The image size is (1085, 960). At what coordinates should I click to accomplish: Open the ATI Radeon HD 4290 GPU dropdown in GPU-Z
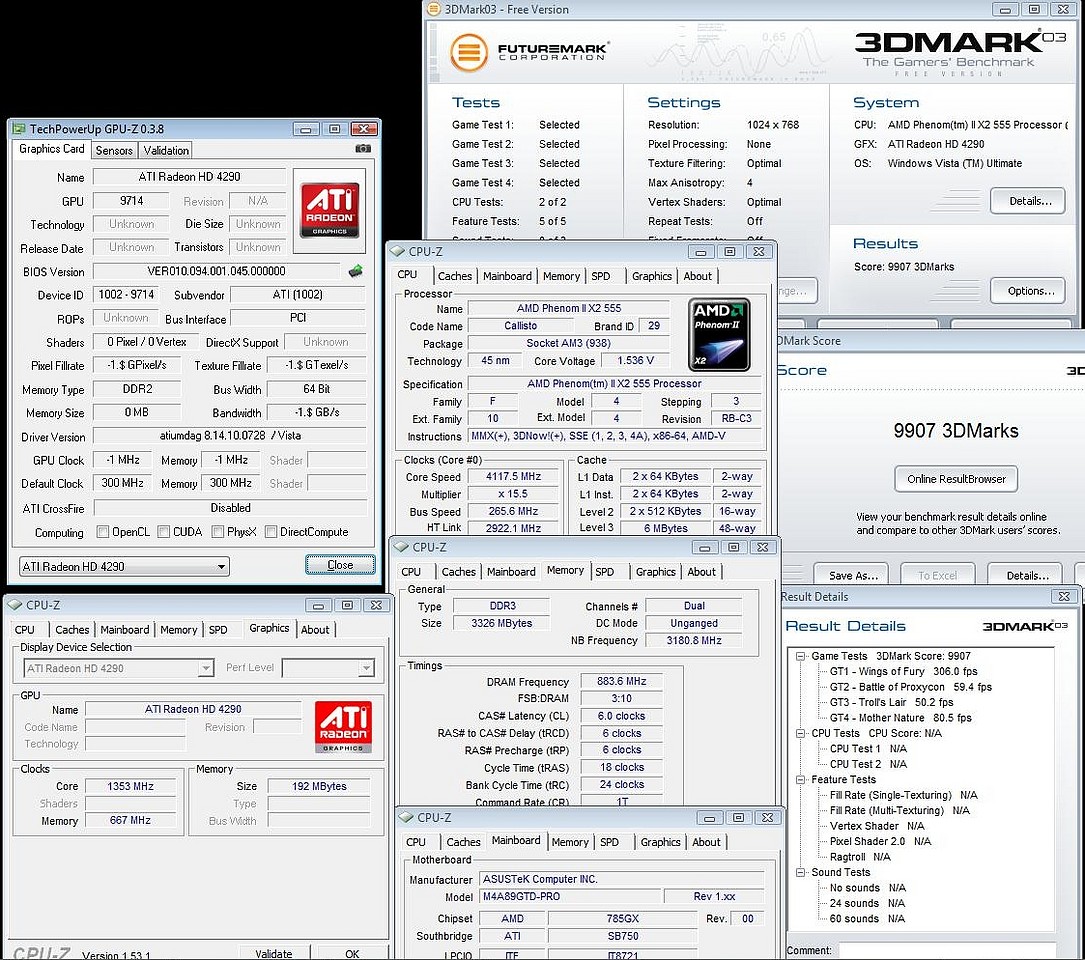124,566
